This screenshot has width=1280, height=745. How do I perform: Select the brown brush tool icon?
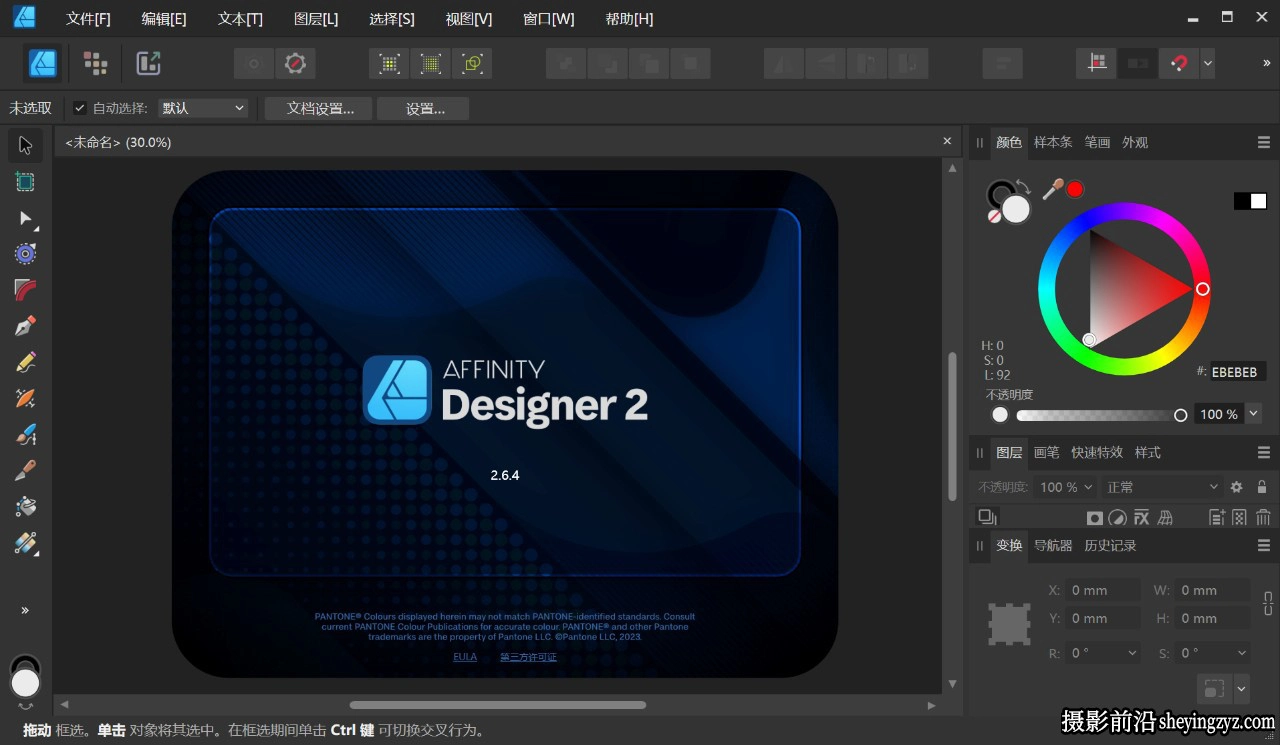point(25,471)
